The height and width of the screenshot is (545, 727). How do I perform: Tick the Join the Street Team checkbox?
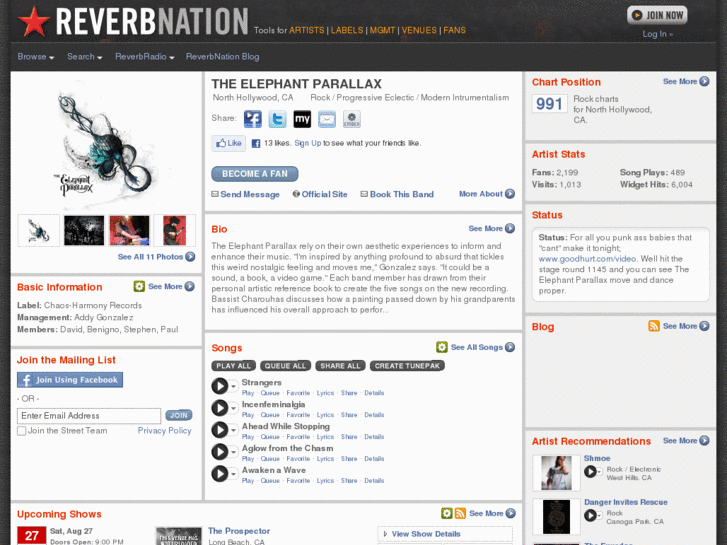coord(21,431)
